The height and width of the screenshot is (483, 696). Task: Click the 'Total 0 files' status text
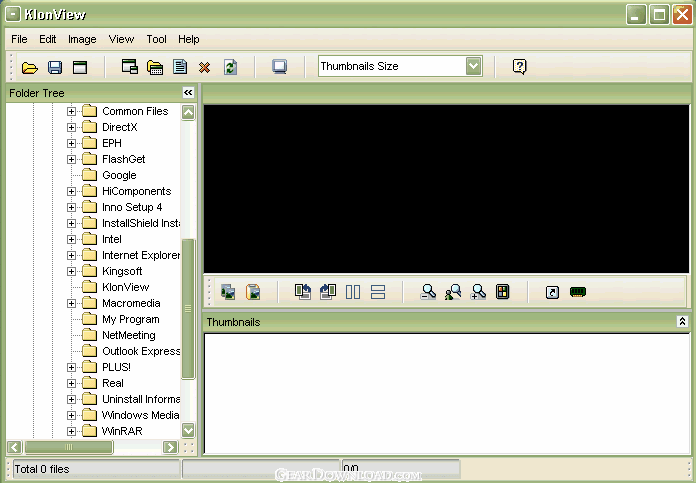pos(42,469)
